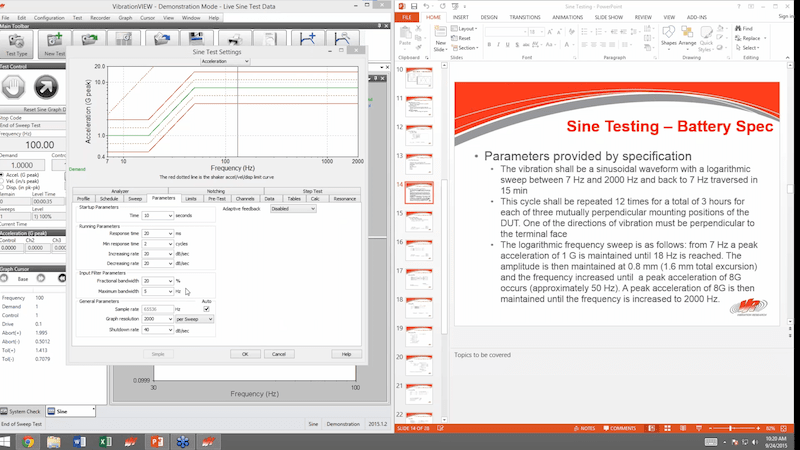Apply Bold formatting in PowerPoint ribbon
This screenshot has width=800, height=450.
pyautogui.click(x=489, y=45)
